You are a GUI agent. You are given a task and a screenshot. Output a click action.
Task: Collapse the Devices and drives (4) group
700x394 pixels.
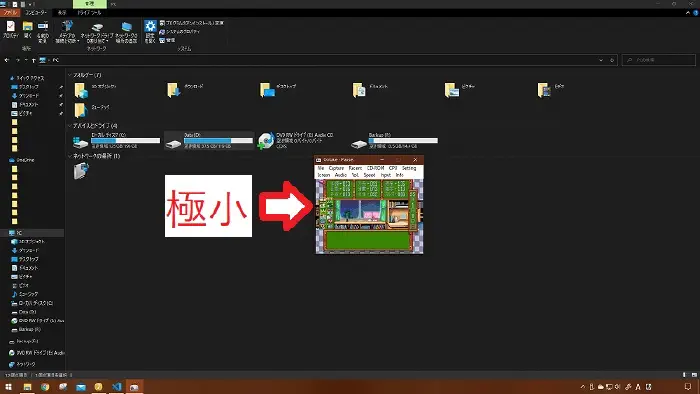click(93, 126)
